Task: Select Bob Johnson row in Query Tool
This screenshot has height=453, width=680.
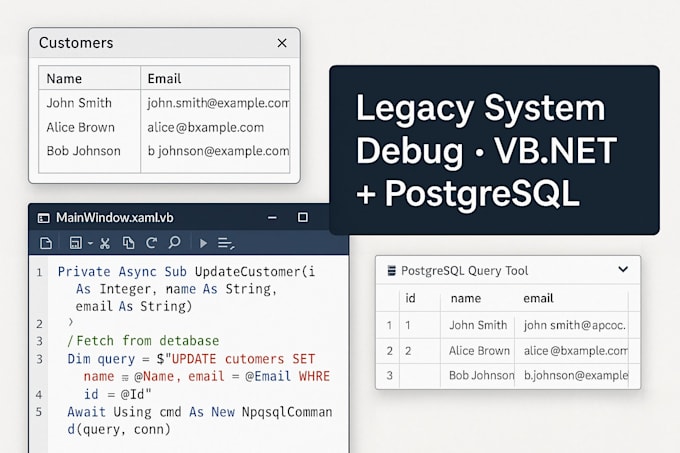Action: pos(508,375)
